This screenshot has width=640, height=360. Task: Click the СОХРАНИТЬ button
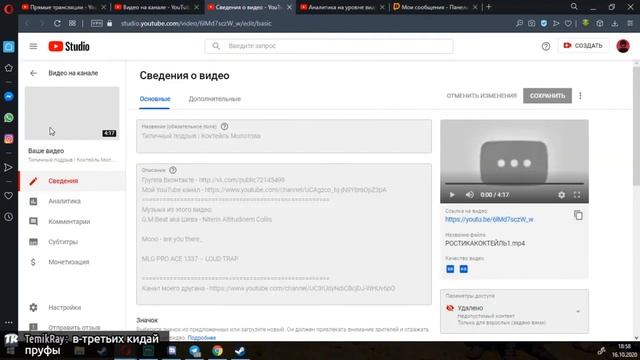pyautogui.click(x=547, y=96)
